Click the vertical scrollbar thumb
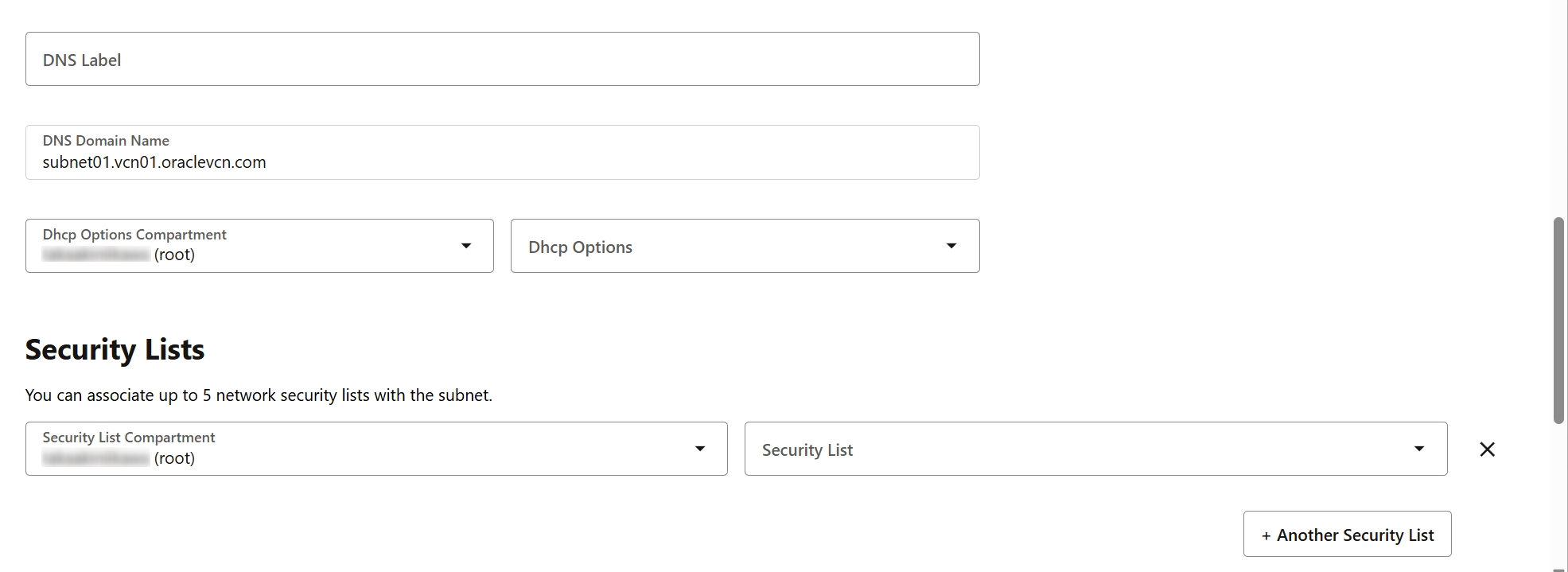Image resolution: width=1568 pixels, height=572 pixels. 1559,320
